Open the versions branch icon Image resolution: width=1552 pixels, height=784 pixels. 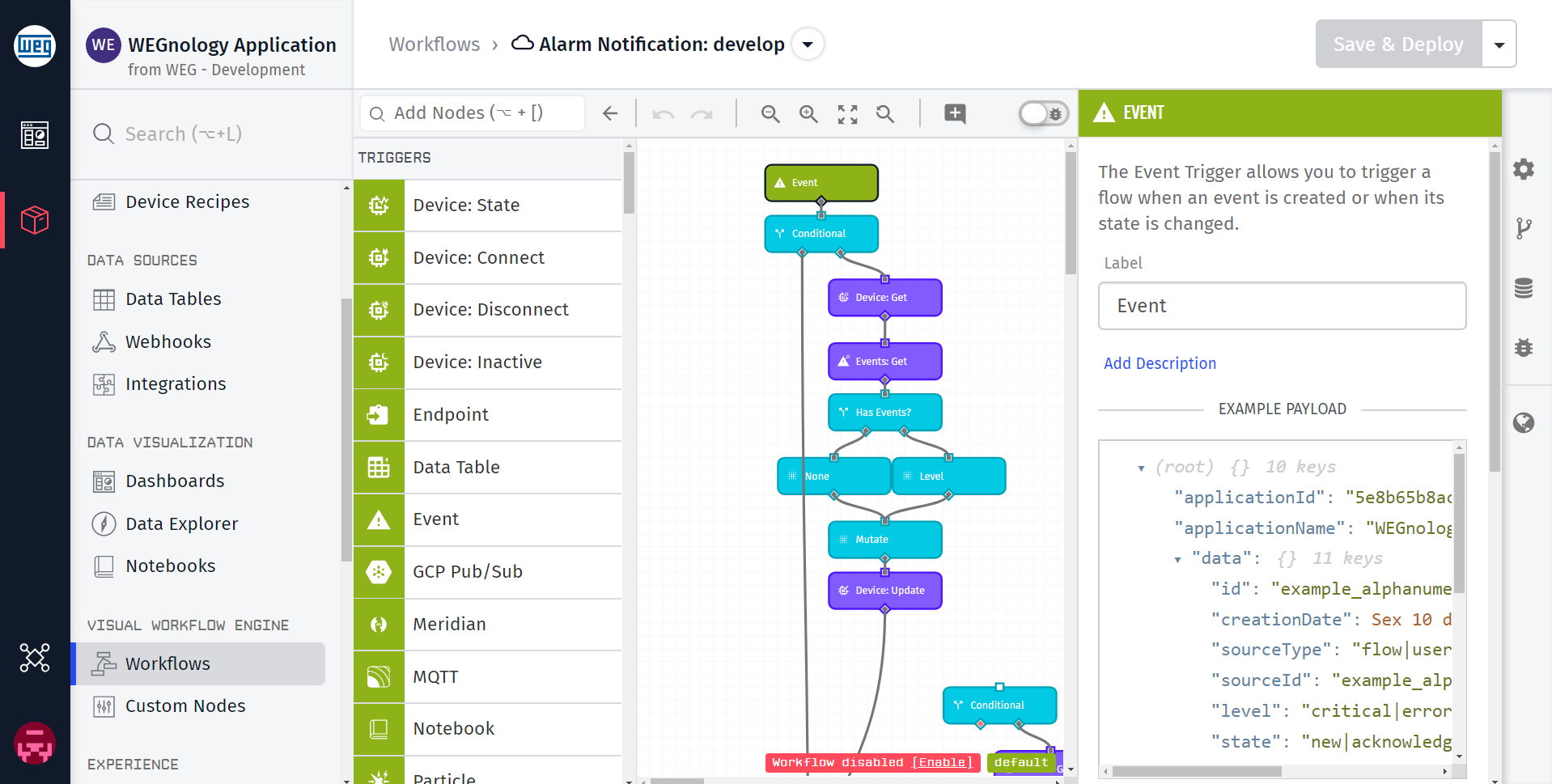(1524, 228)
